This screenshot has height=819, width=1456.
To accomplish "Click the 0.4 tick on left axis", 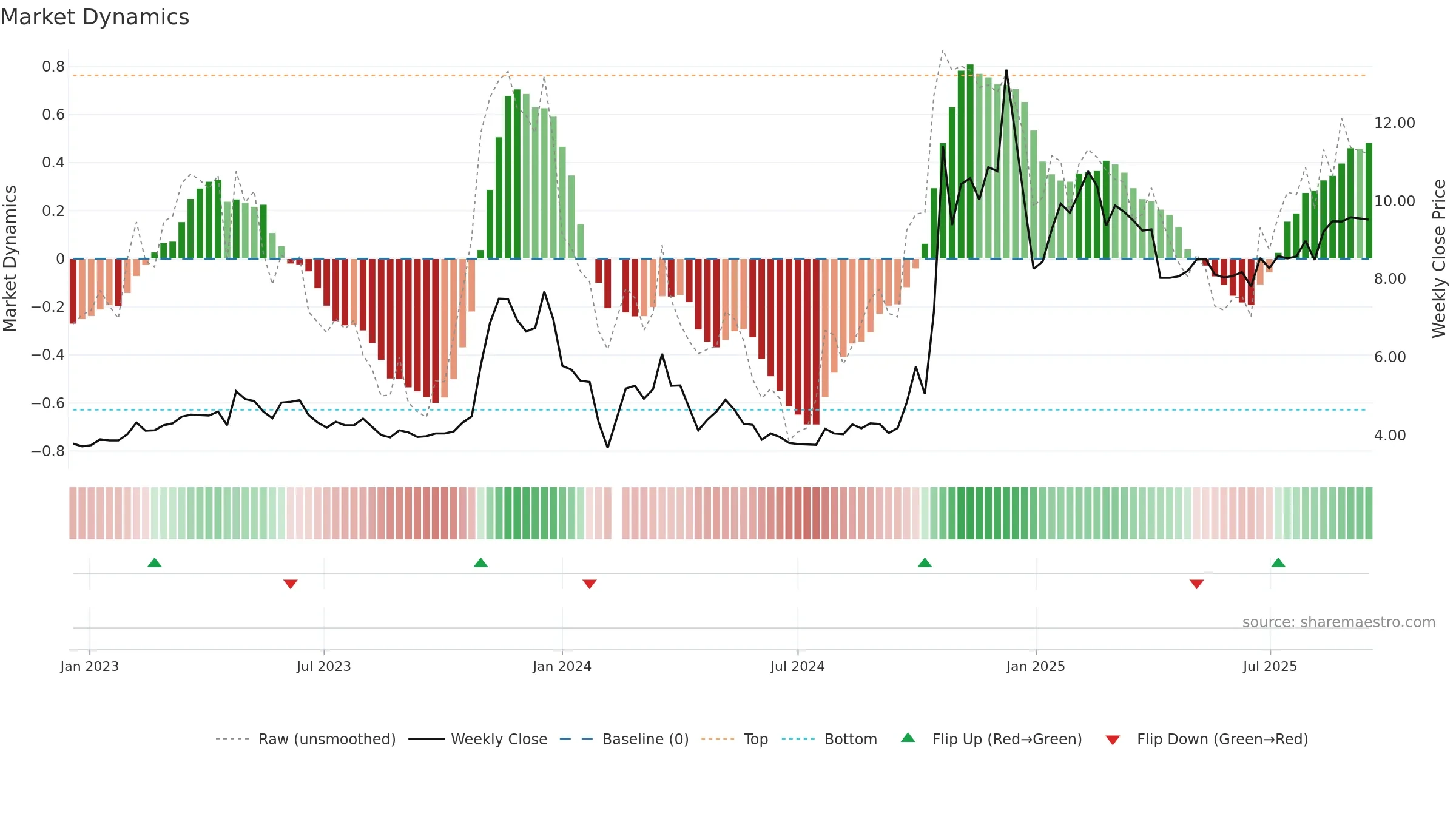I will coord(53,163).
